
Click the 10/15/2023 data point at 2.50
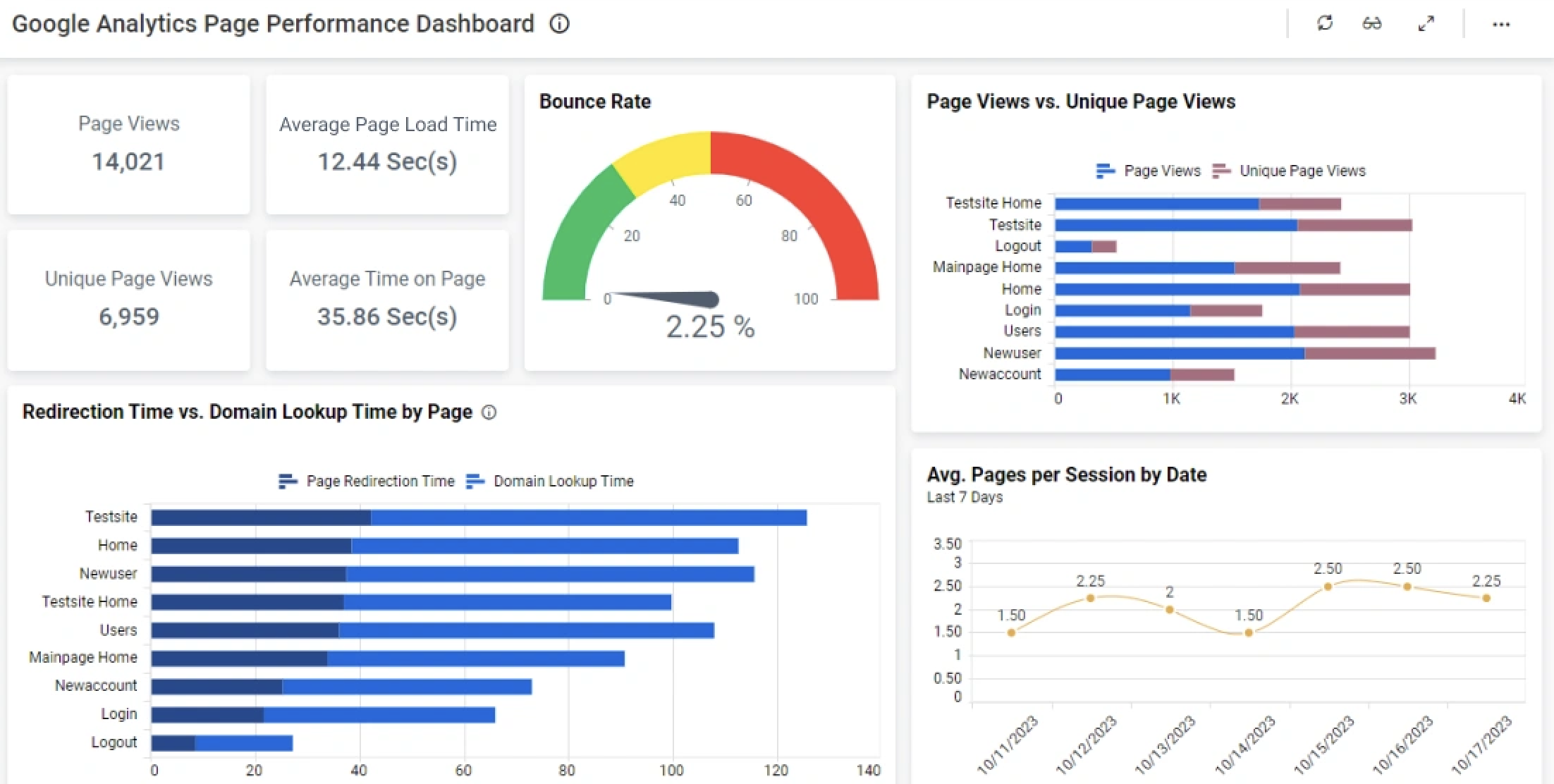(x=1328, y=587)
